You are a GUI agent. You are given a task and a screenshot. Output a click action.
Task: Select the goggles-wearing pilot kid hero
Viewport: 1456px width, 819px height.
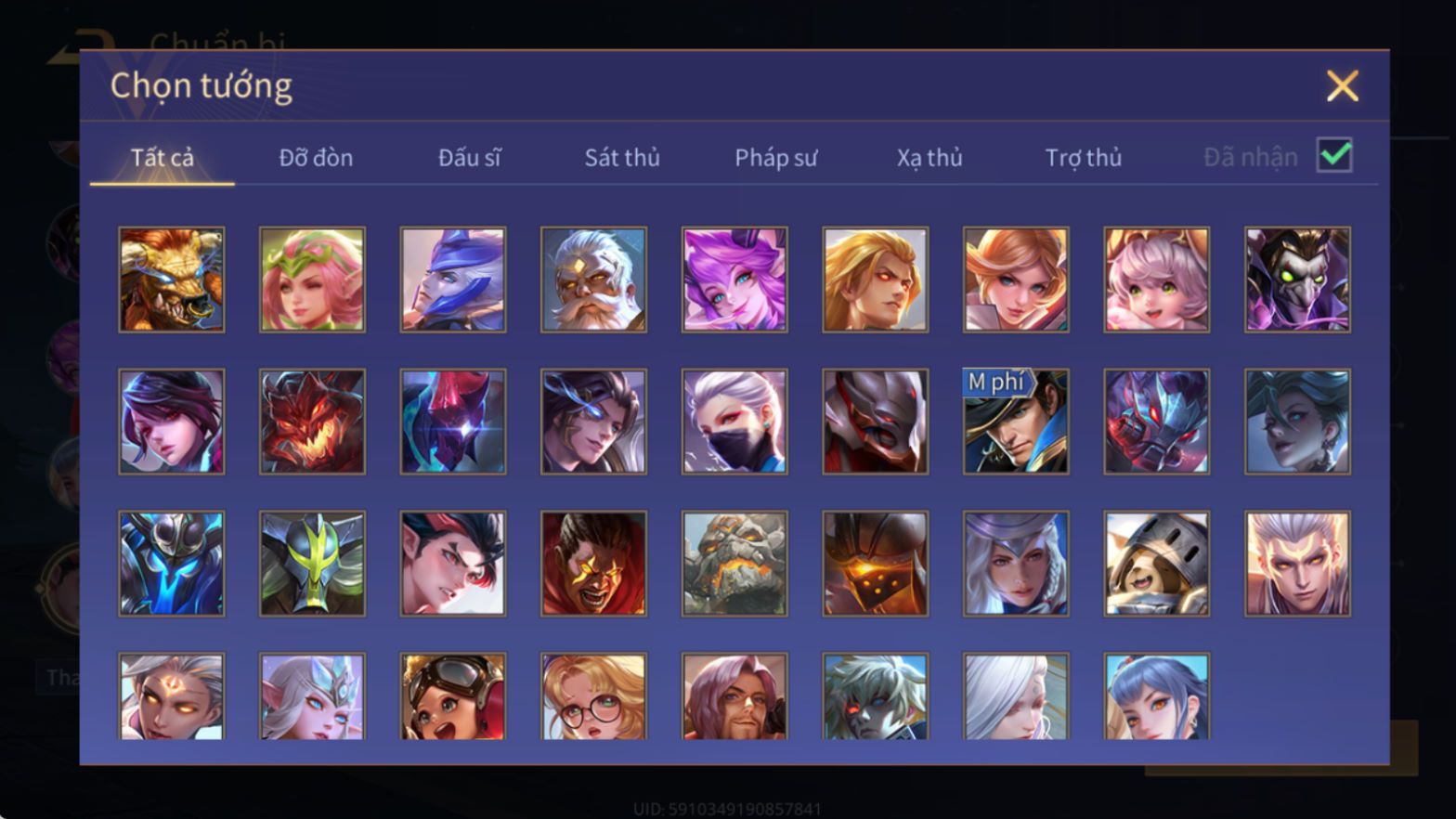click(x=453, y=695)
